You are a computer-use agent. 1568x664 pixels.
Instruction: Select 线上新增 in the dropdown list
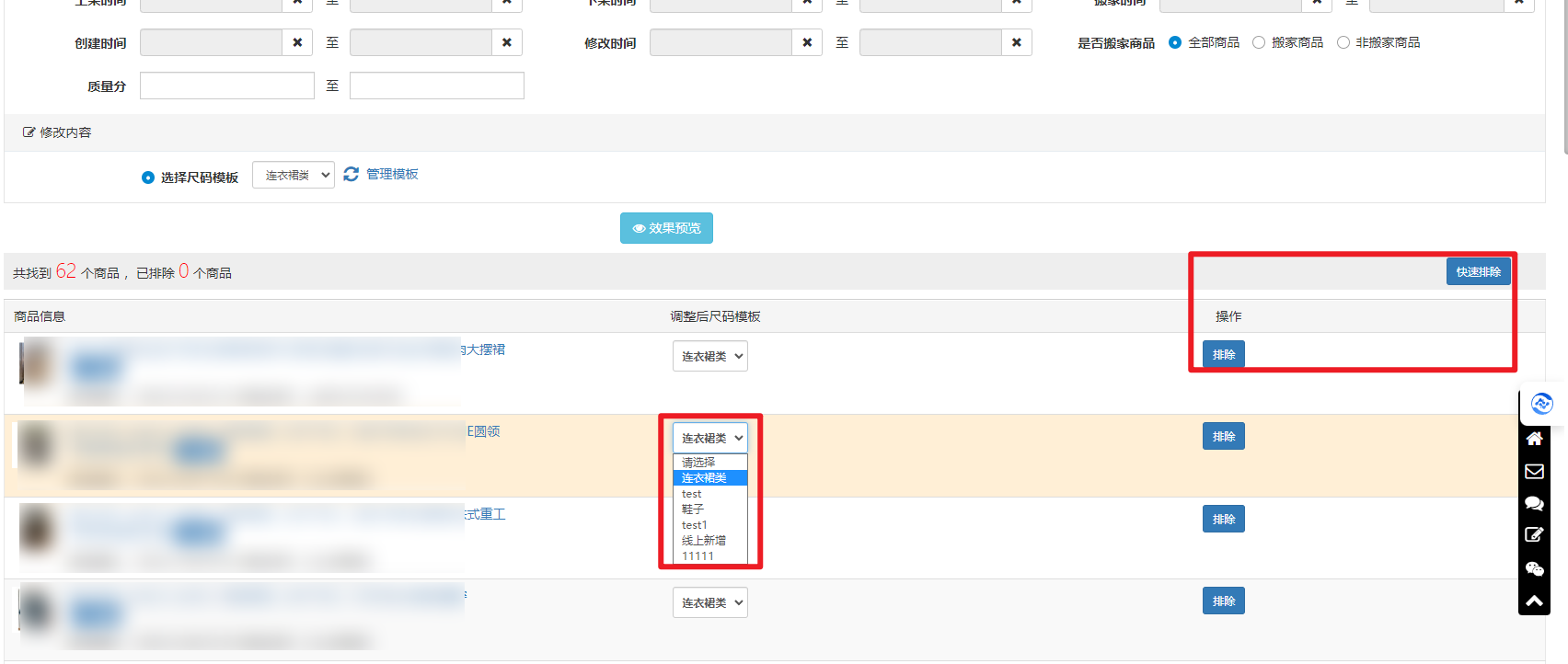(x=703, y=541)
